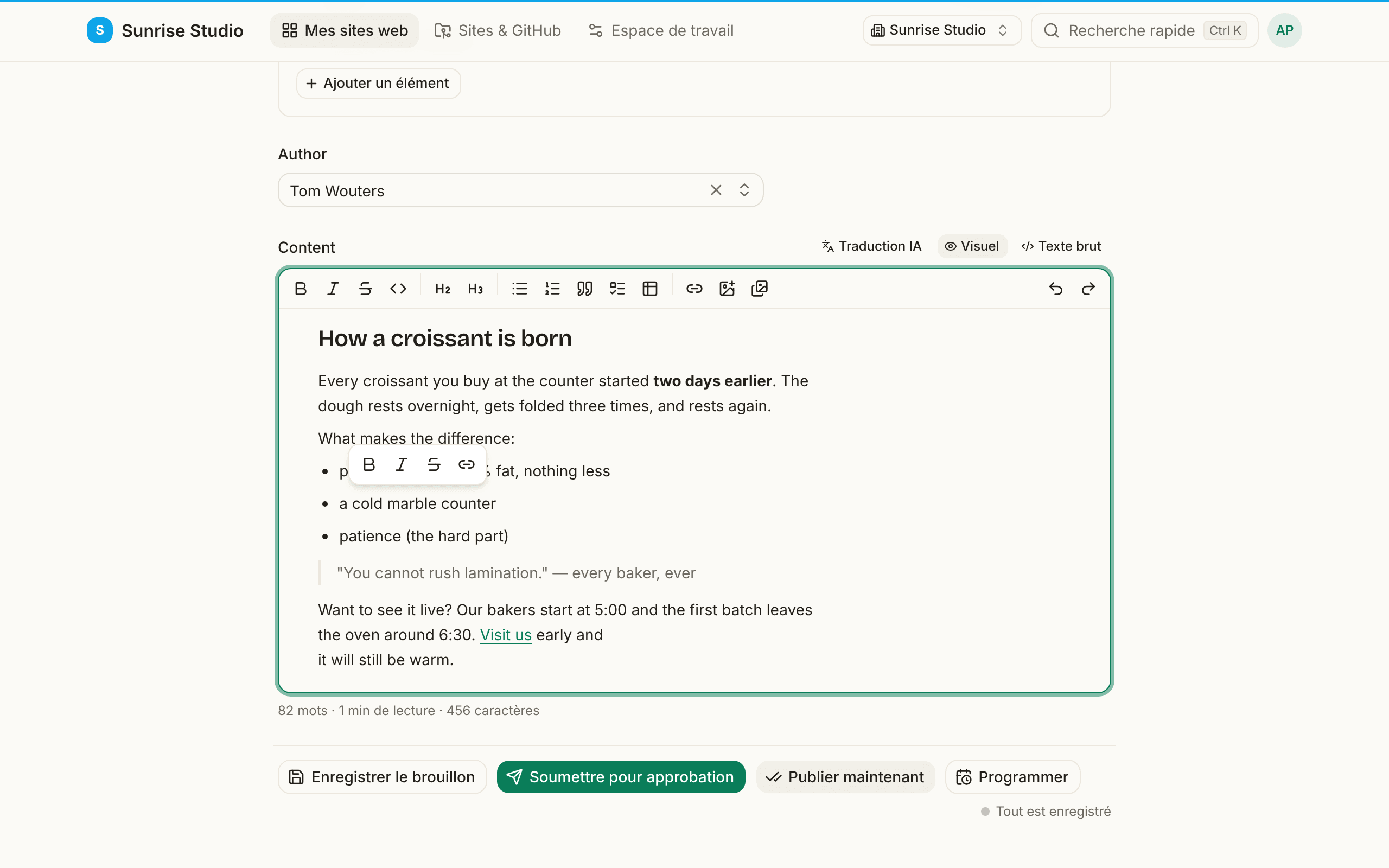Viewport: 1389px width, 868px height.
Task: Click Soumettre pour approbation
Action: [621, 777]
